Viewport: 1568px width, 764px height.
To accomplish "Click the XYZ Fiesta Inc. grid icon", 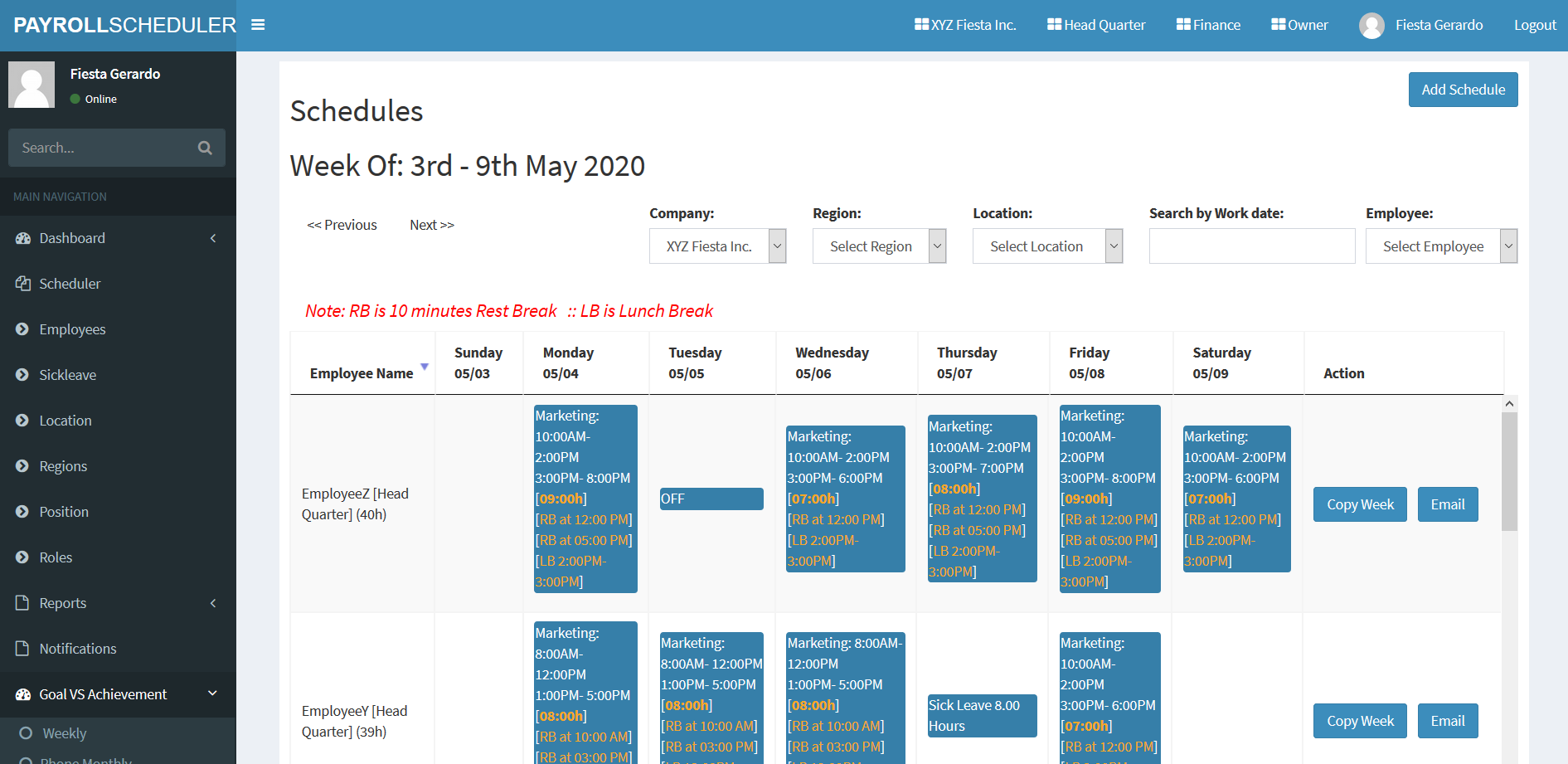I will coord(921,24).
